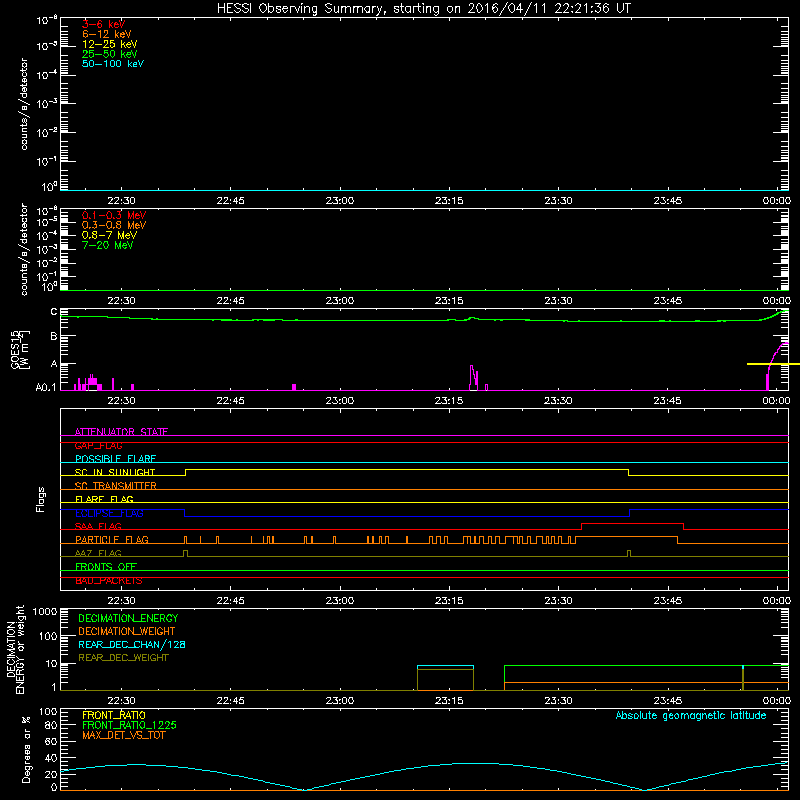800x800 pixels.
Task: Click the cyan 50-100 keV legend label
Action: point(113,64)
